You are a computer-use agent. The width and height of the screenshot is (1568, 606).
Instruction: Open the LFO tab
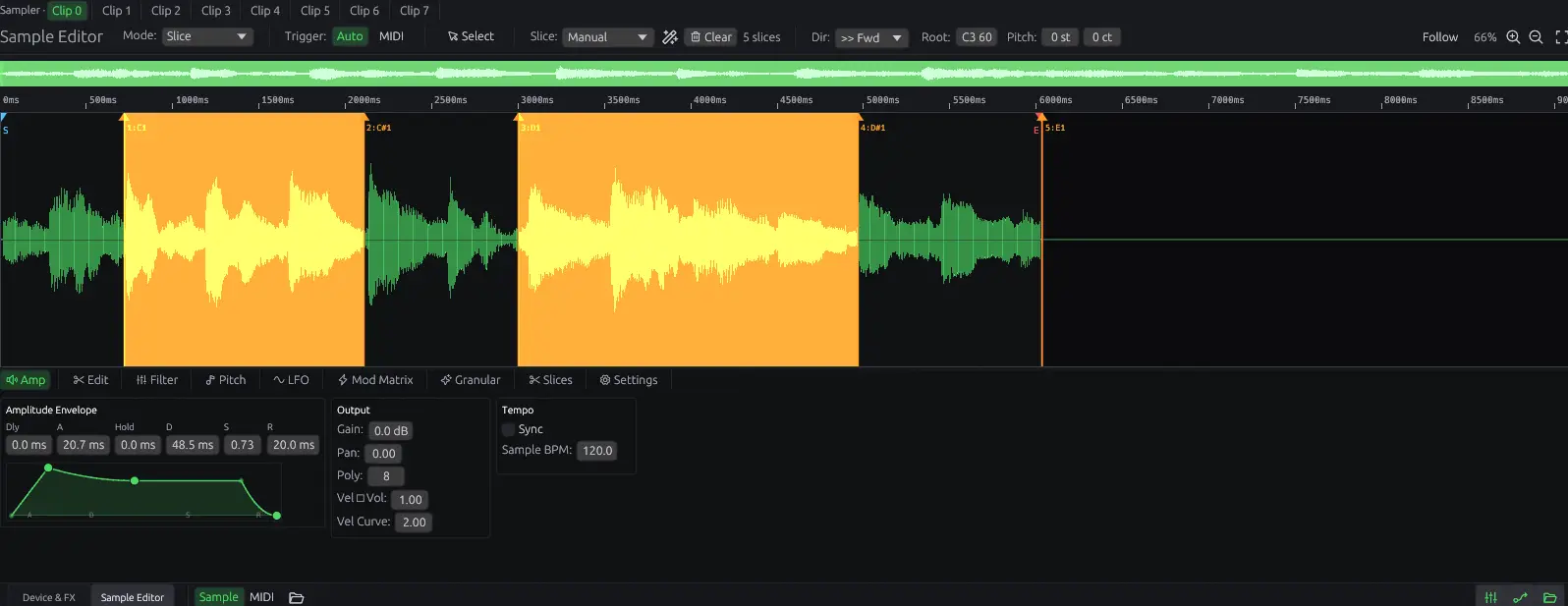(x=291, y=380)
